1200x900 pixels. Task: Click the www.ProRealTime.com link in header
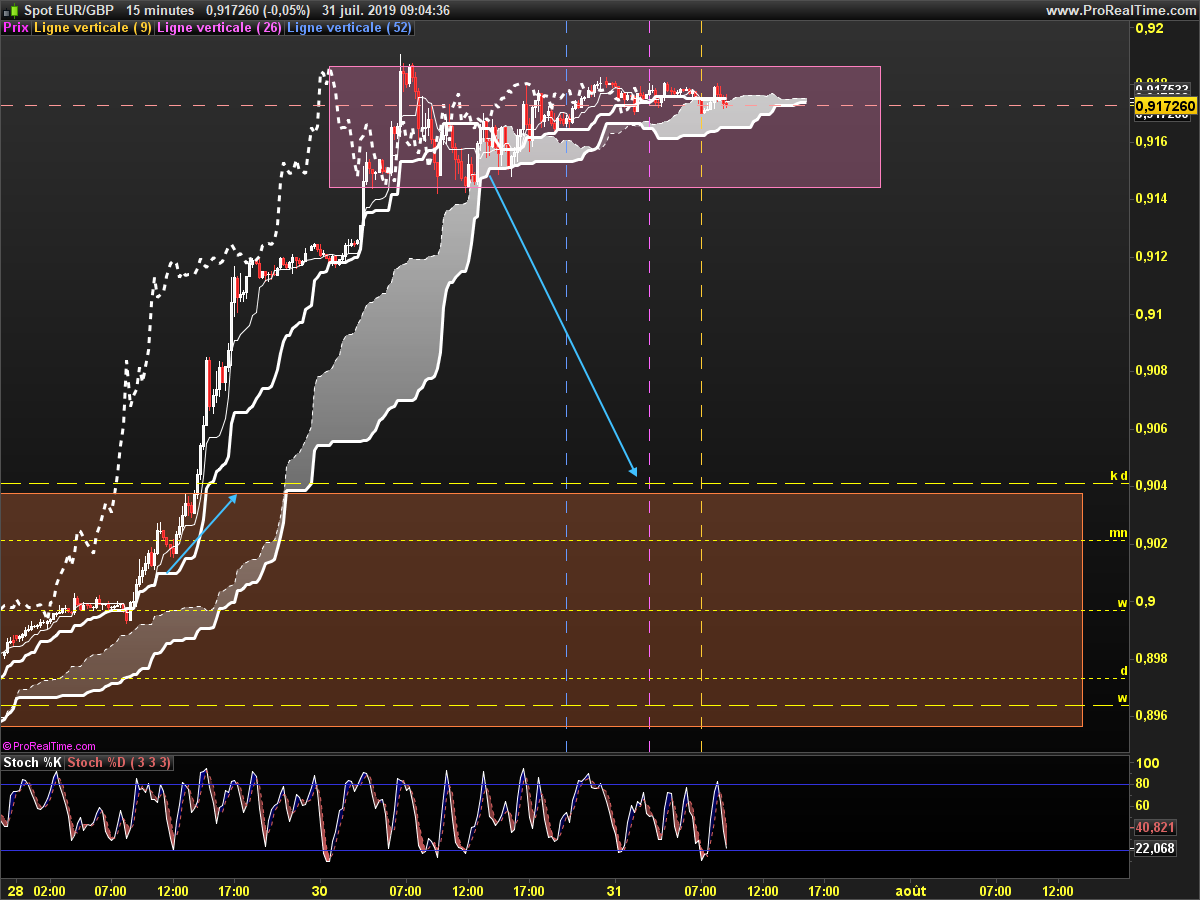(x=1120, y=11)
